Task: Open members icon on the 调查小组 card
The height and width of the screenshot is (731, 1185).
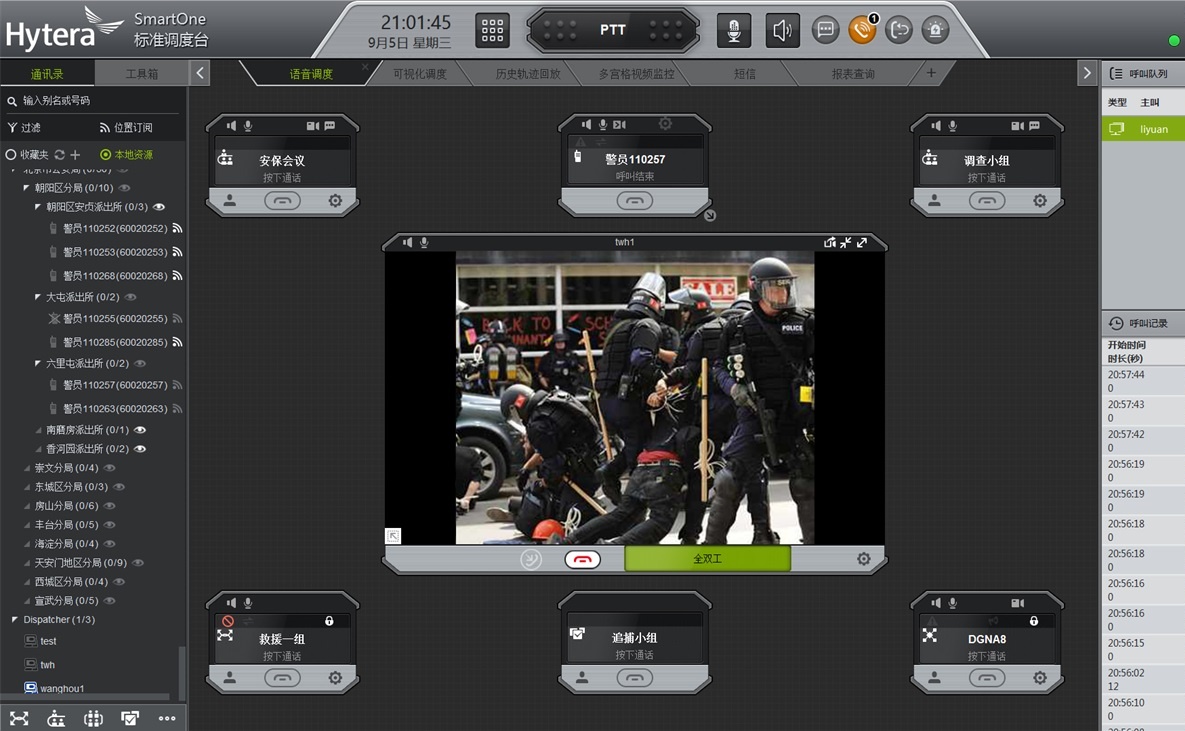Action: click(935, 200)
